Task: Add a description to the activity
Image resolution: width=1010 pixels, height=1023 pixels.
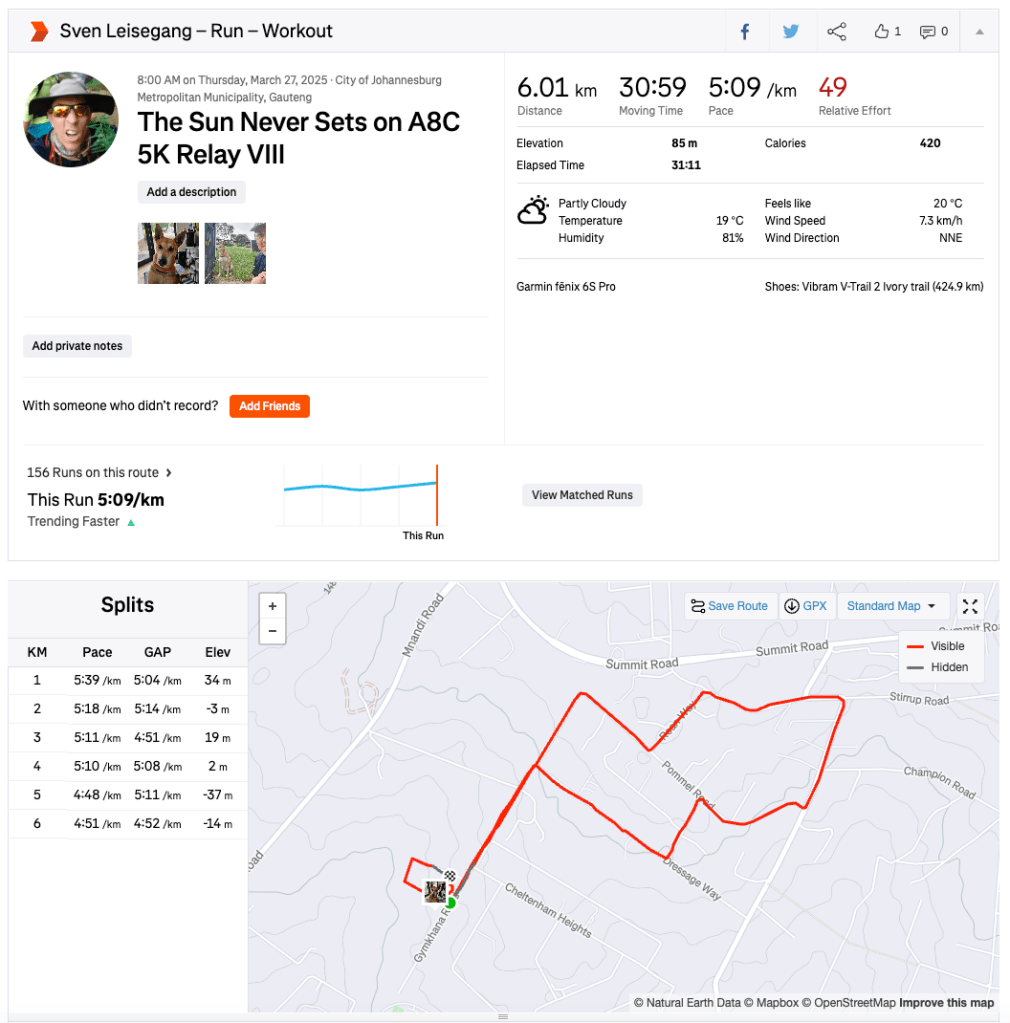Action: tap(191, 192)
